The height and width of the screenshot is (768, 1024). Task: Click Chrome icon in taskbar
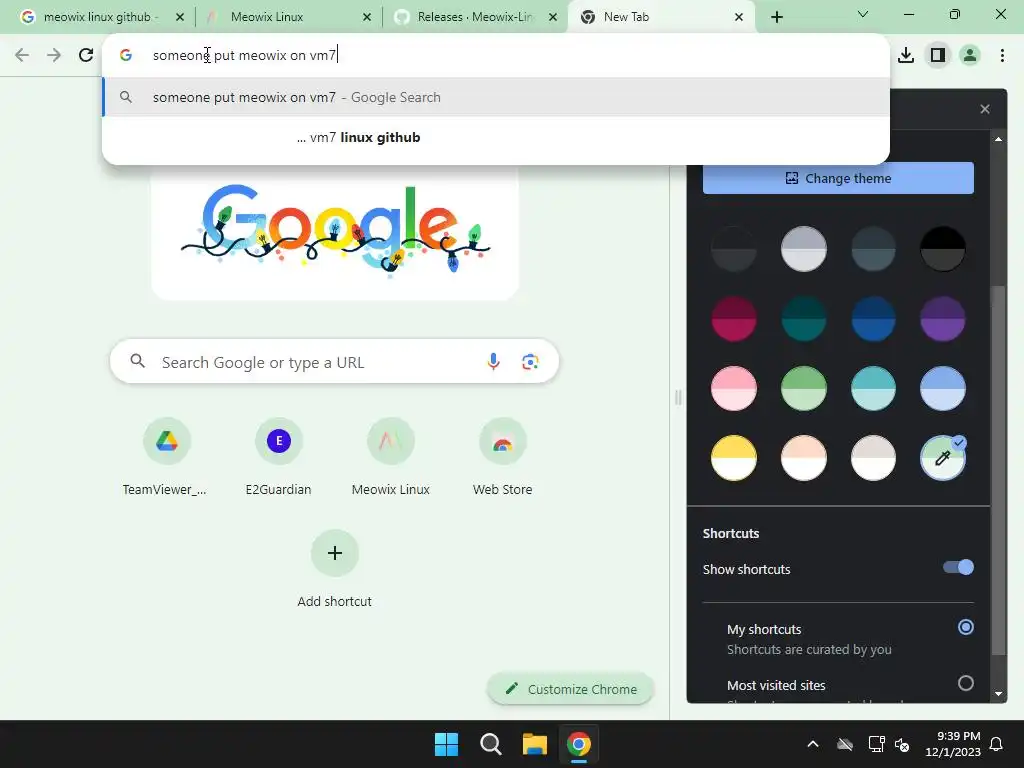[x=579, y=744]
